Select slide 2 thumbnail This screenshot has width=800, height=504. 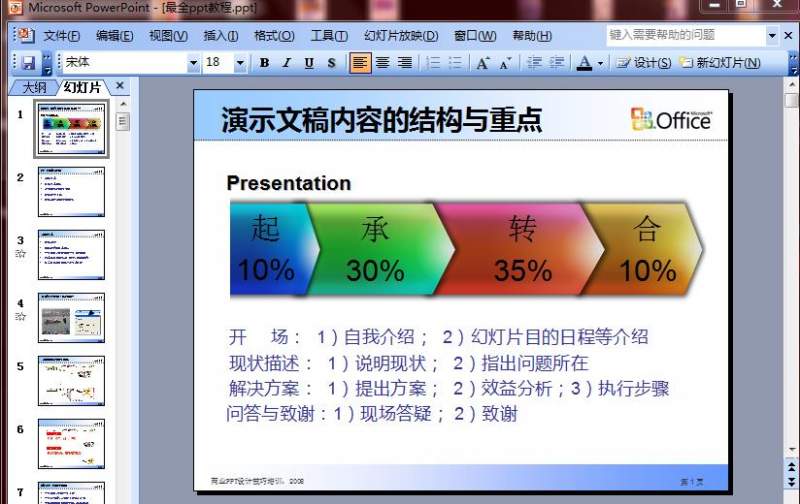pos(71,192)
